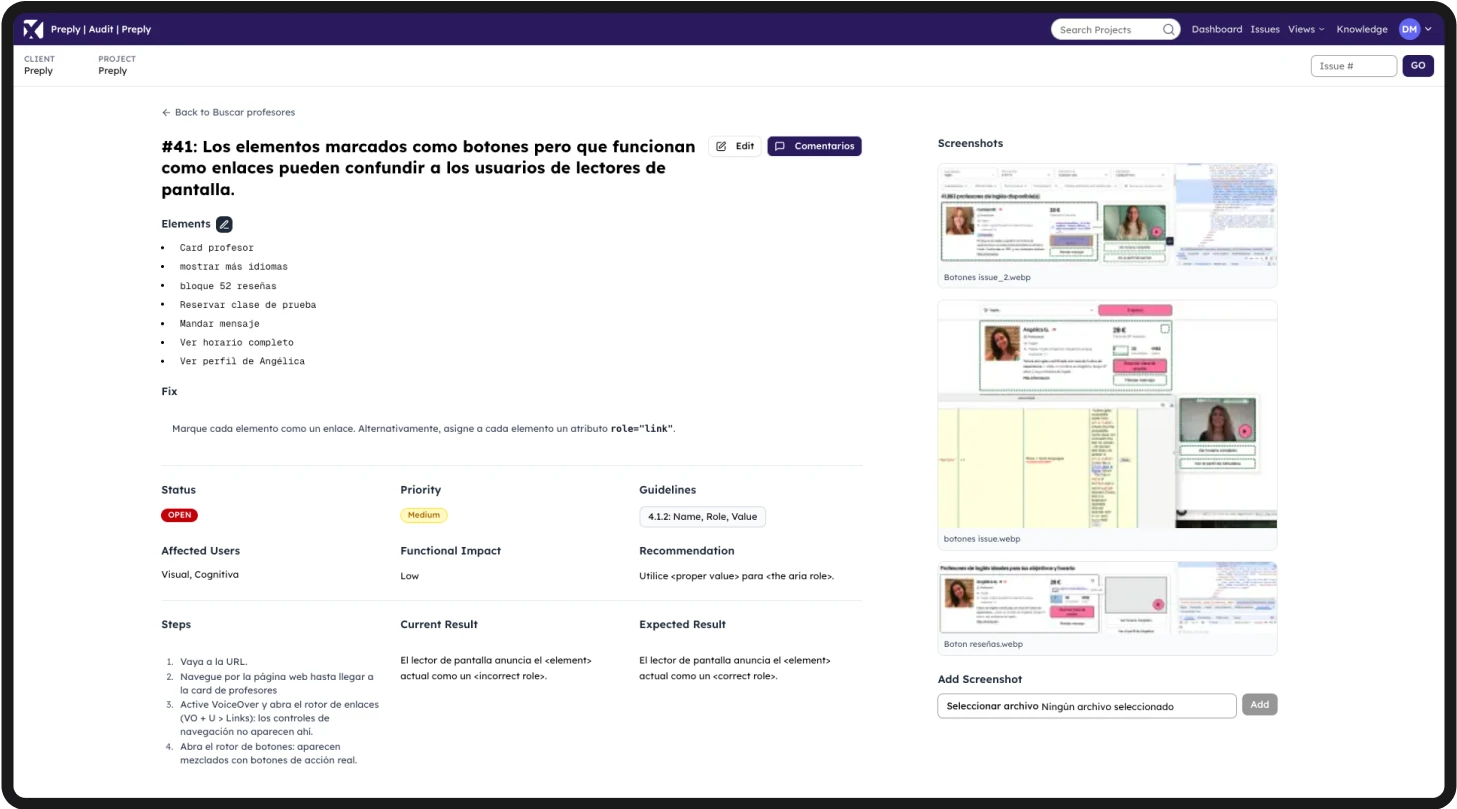Open the Dashboard menu item
This screenshot has width=1457, height=809.
pos(1217,29)
